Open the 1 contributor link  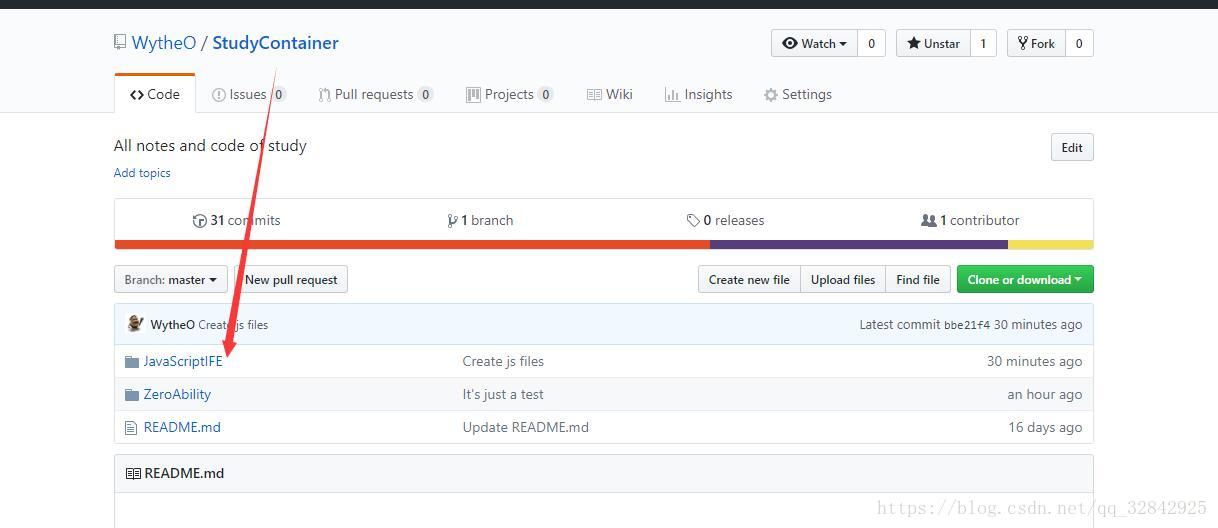(970, 220)
